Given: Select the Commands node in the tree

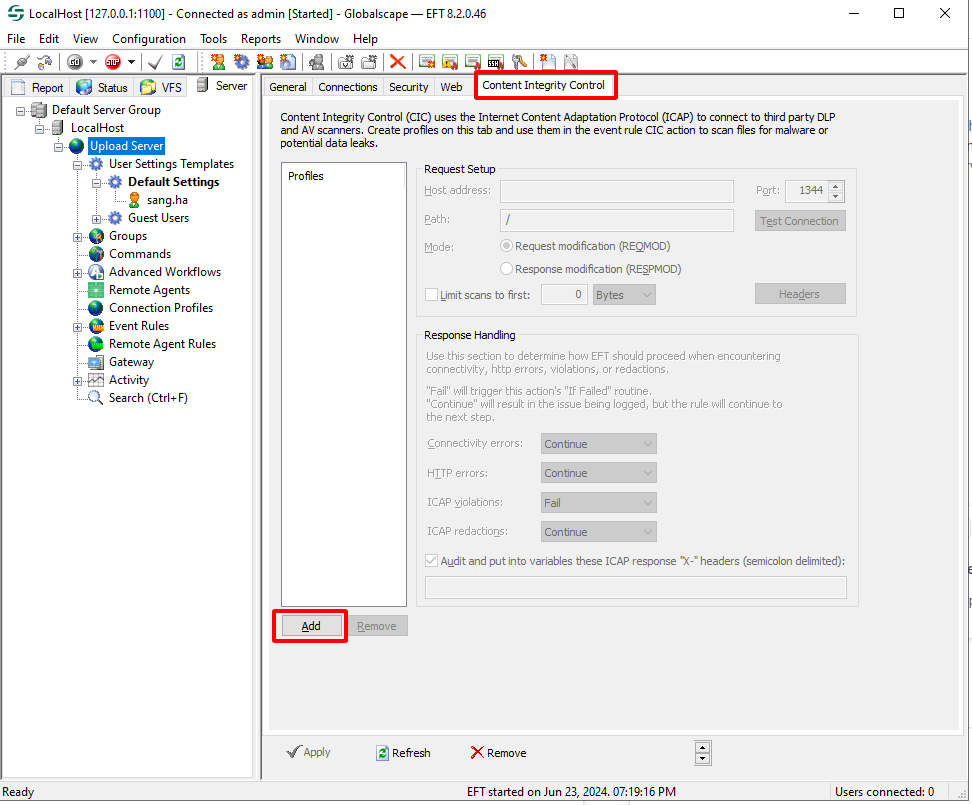Looking at the screenshot, I should (x=139, y=254).
